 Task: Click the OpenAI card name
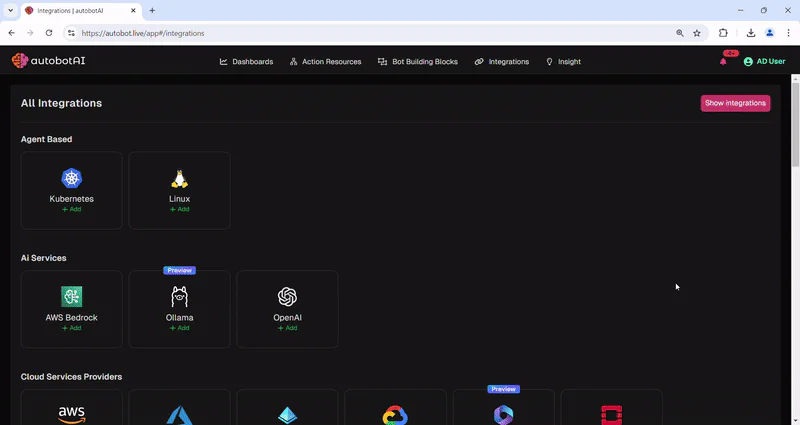(287, 317)
